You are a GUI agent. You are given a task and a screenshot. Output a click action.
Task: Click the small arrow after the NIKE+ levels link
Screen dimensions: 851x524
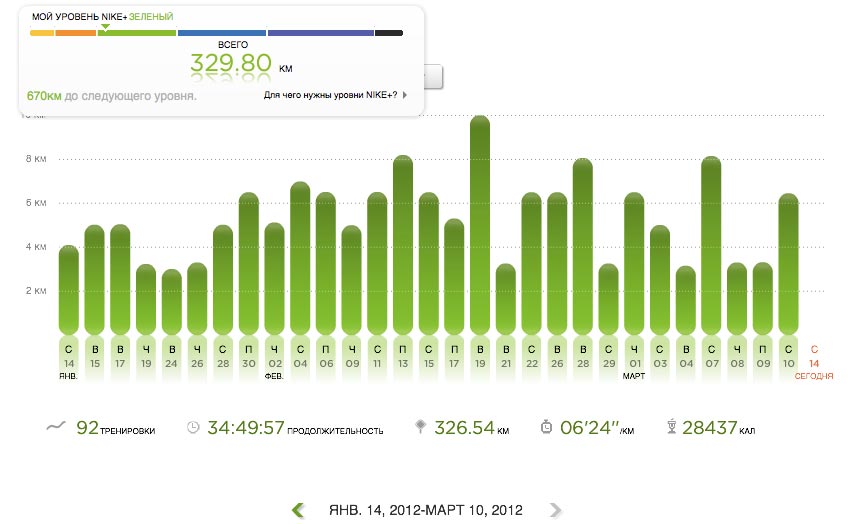point(404,95)
